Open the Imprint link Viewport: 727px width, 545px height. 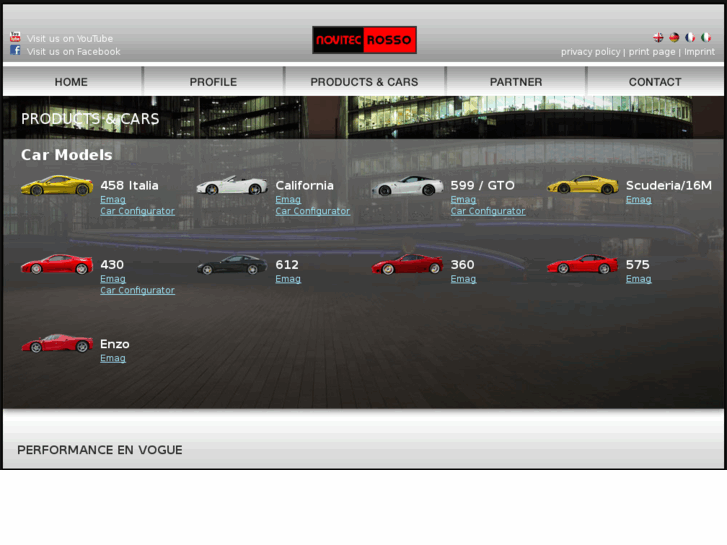[x=699, y=51]
